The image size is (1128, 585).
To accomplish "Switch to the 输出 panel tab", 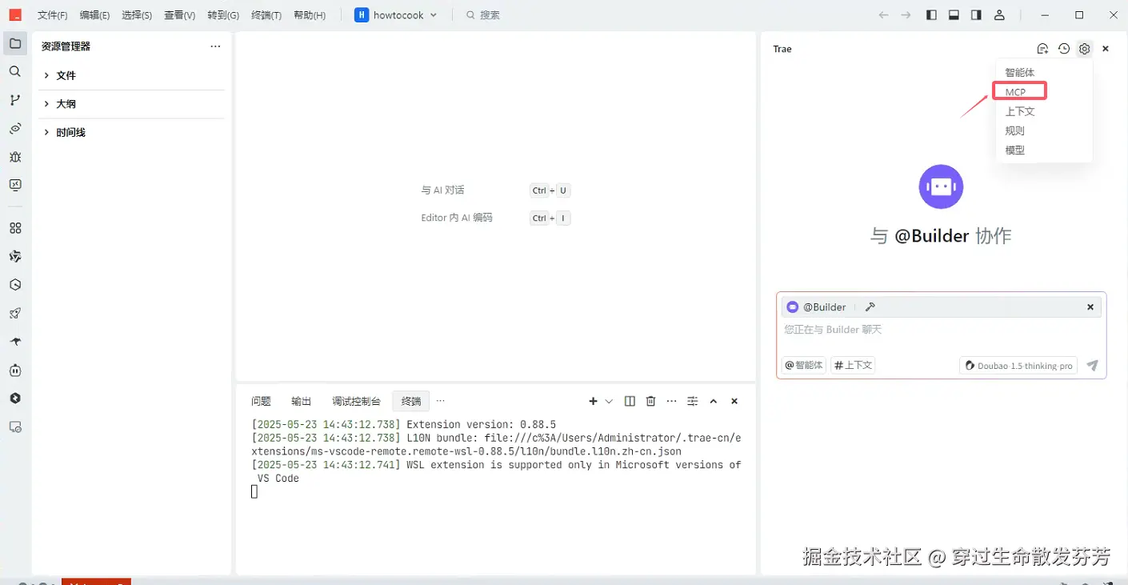I will [x=301, y=402].
